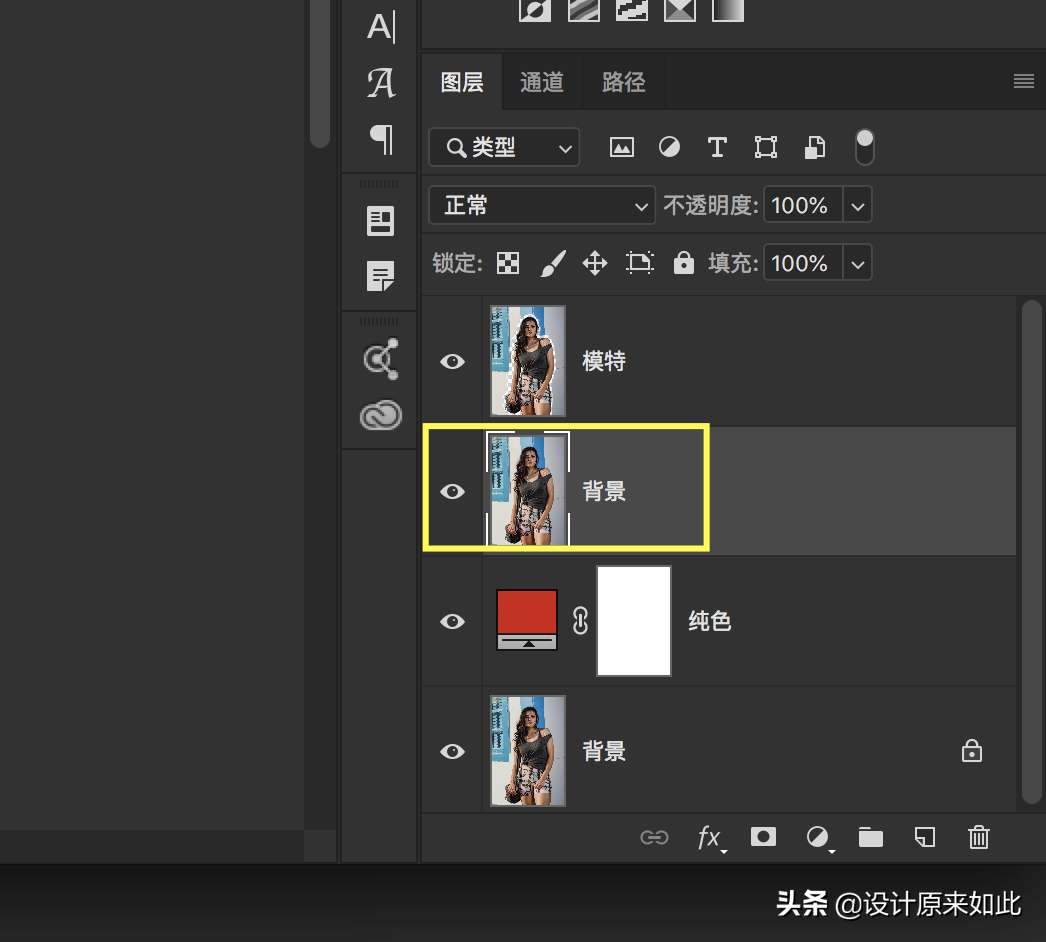The image size is (1046, 942).
Task: Open the Layers panel menu
Action: (1024, 81)
